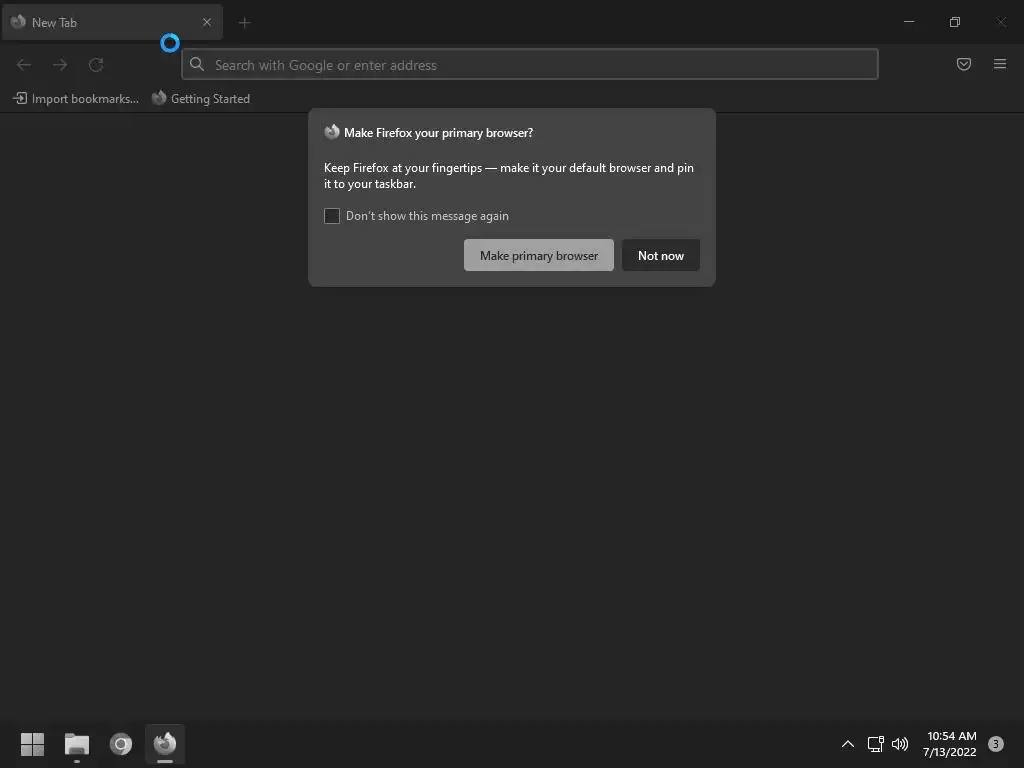The width and height of the screenshot is (1024, 768).
Task: Focus the Search with Google address bar
Action: pos(530,65)
